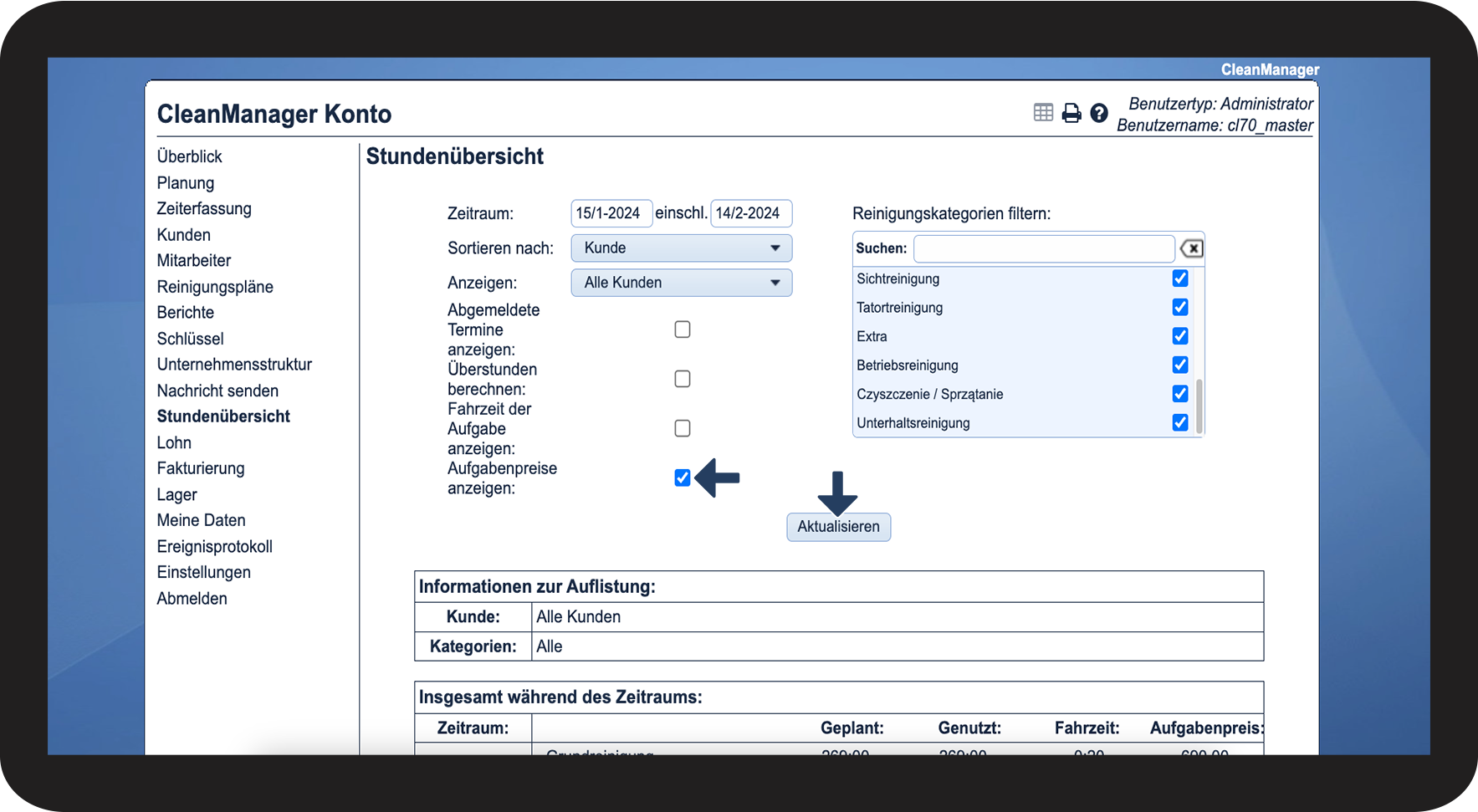Open the Sortieren nach dropdown
The image size is (1478, 812).
[x=681, y=248]
